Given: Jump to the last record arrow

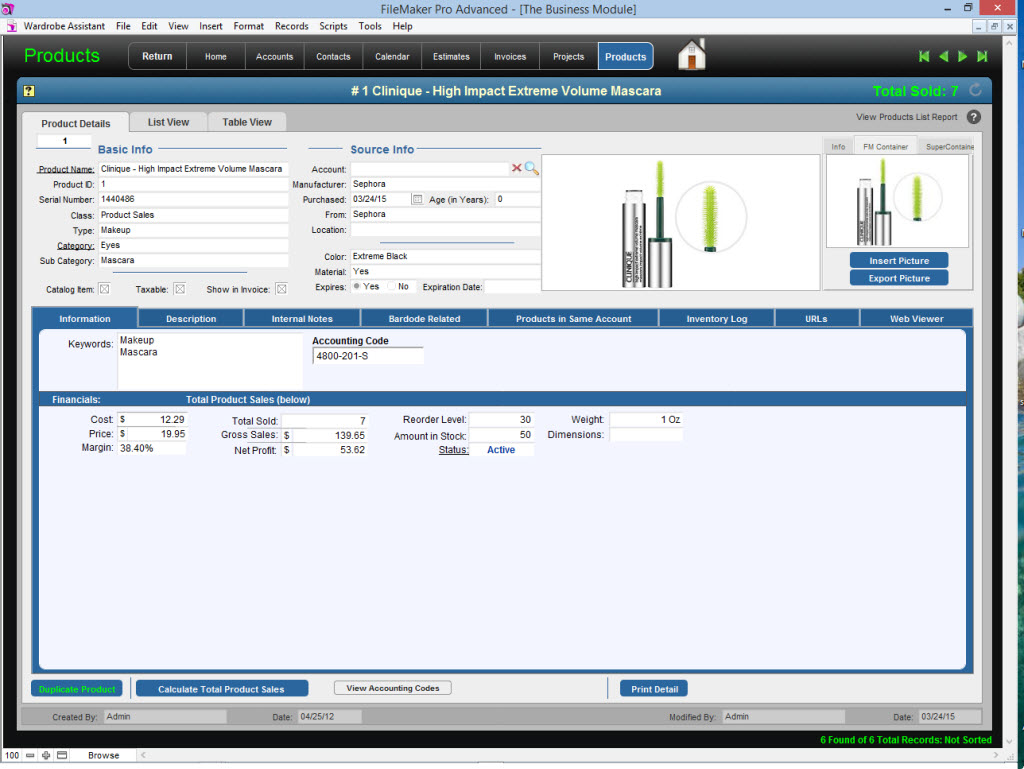Looking at the screenshot, I should 982,57.
